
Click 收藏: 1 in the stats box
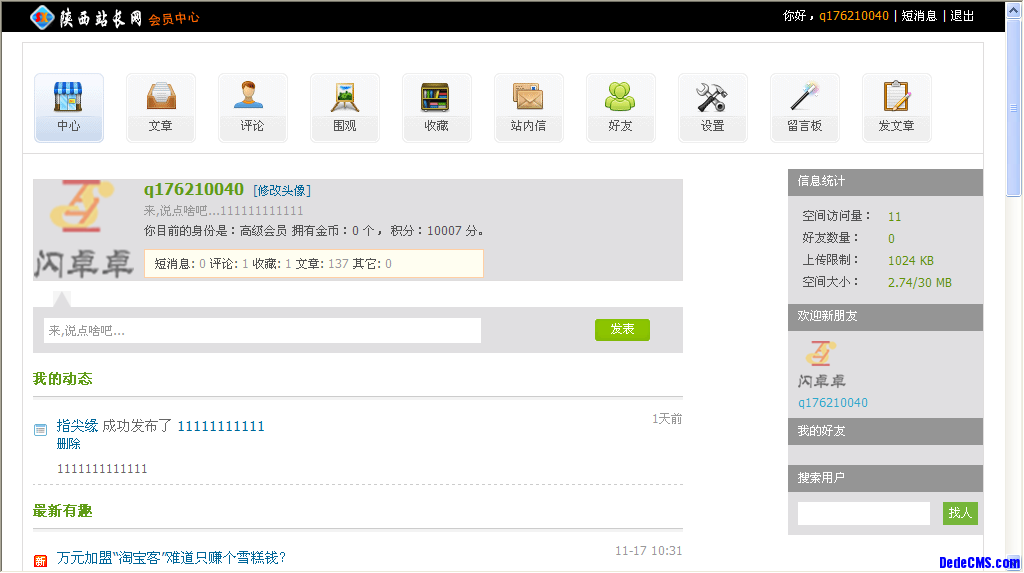tap(272, 264)
